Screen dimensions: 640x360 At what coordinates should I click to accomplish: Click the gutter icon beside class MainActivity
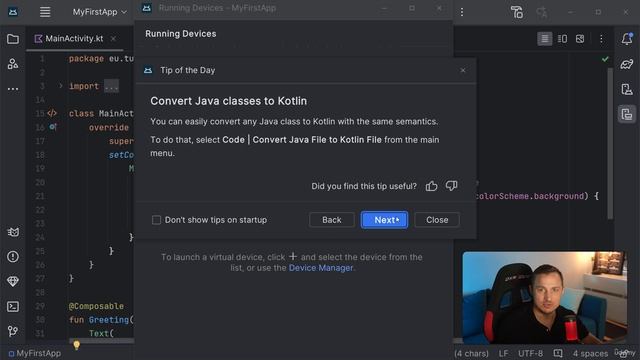52,113
